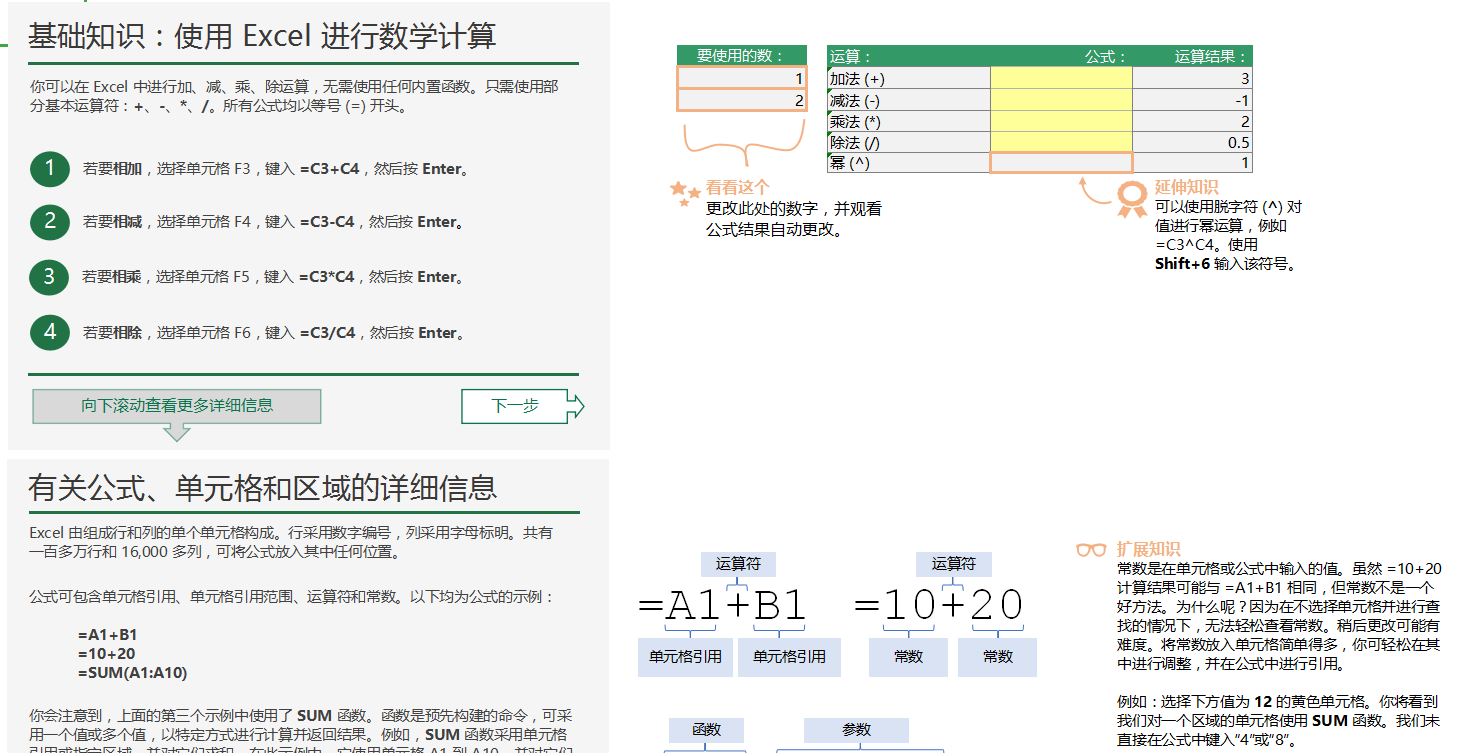
Task: Click the 下一步 arrow button
Action: 522,406
